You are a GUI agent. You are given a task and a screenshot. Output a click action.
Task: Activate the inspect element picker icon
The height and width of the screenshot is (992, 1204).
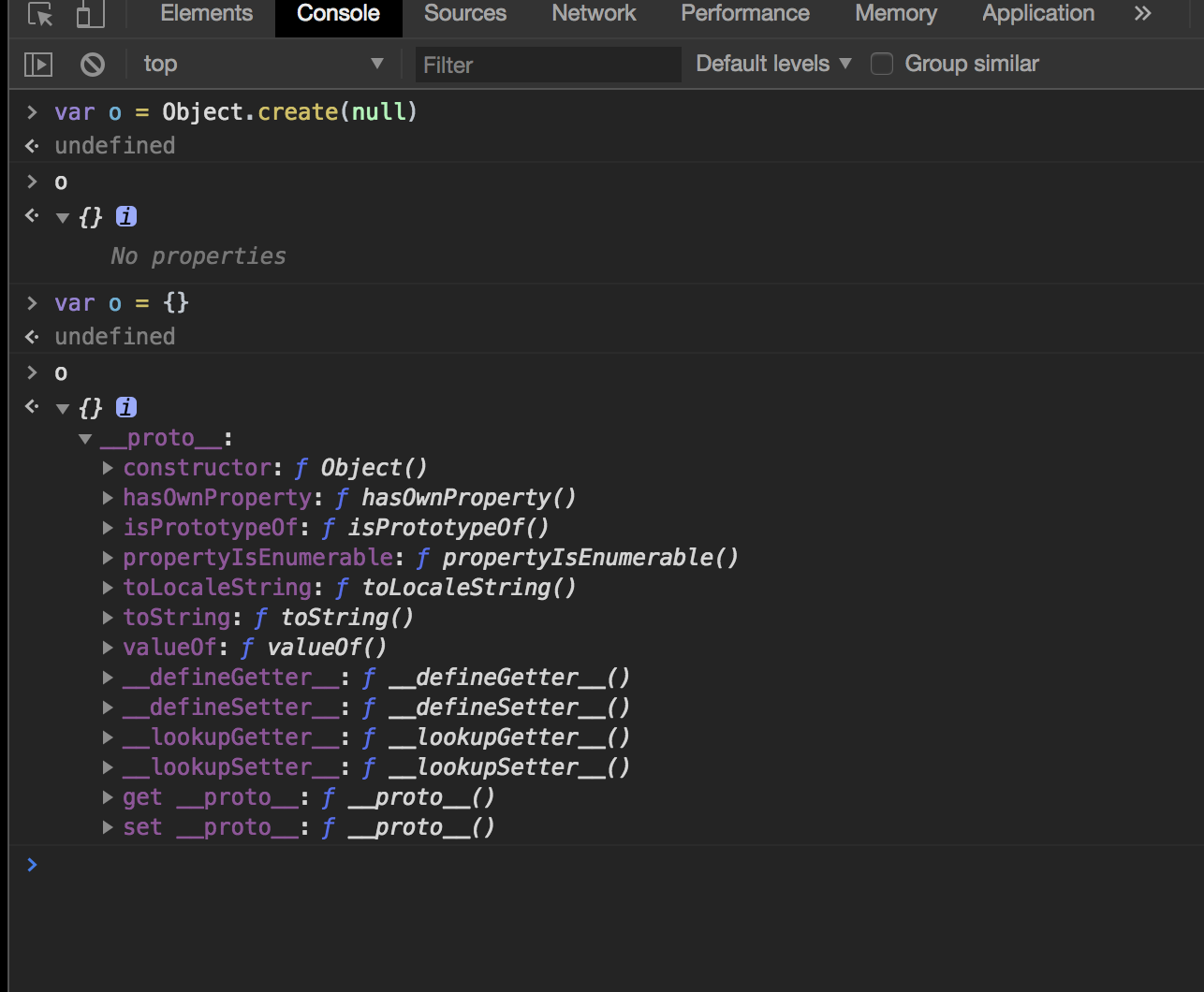[x=40, y=15]
